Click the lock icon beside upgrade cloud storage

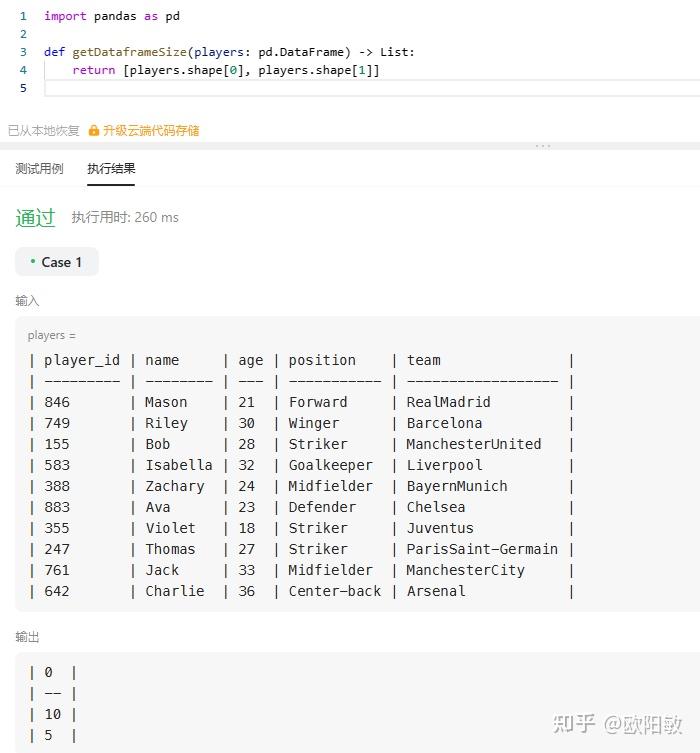coord(94,131)
